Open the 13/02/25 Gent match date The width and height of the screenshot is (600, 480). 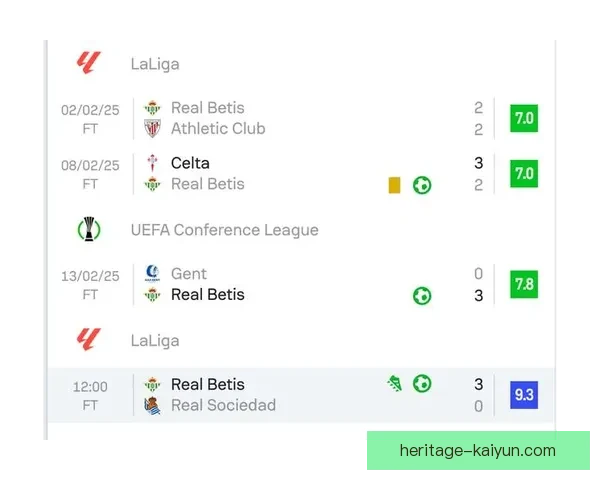[x=90, y=275]
